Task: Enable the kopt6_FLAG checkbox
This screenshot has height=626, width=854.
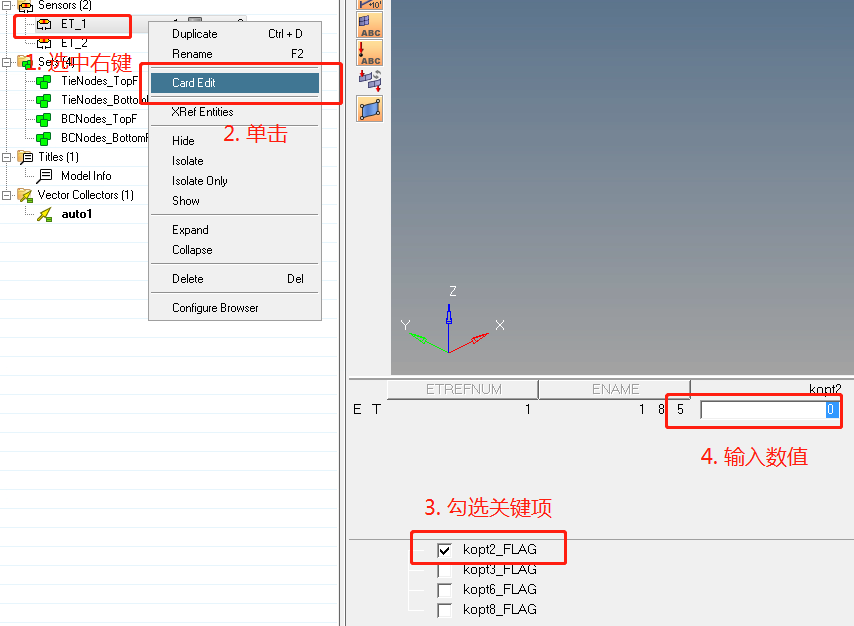Action: [x=444, y=590]
